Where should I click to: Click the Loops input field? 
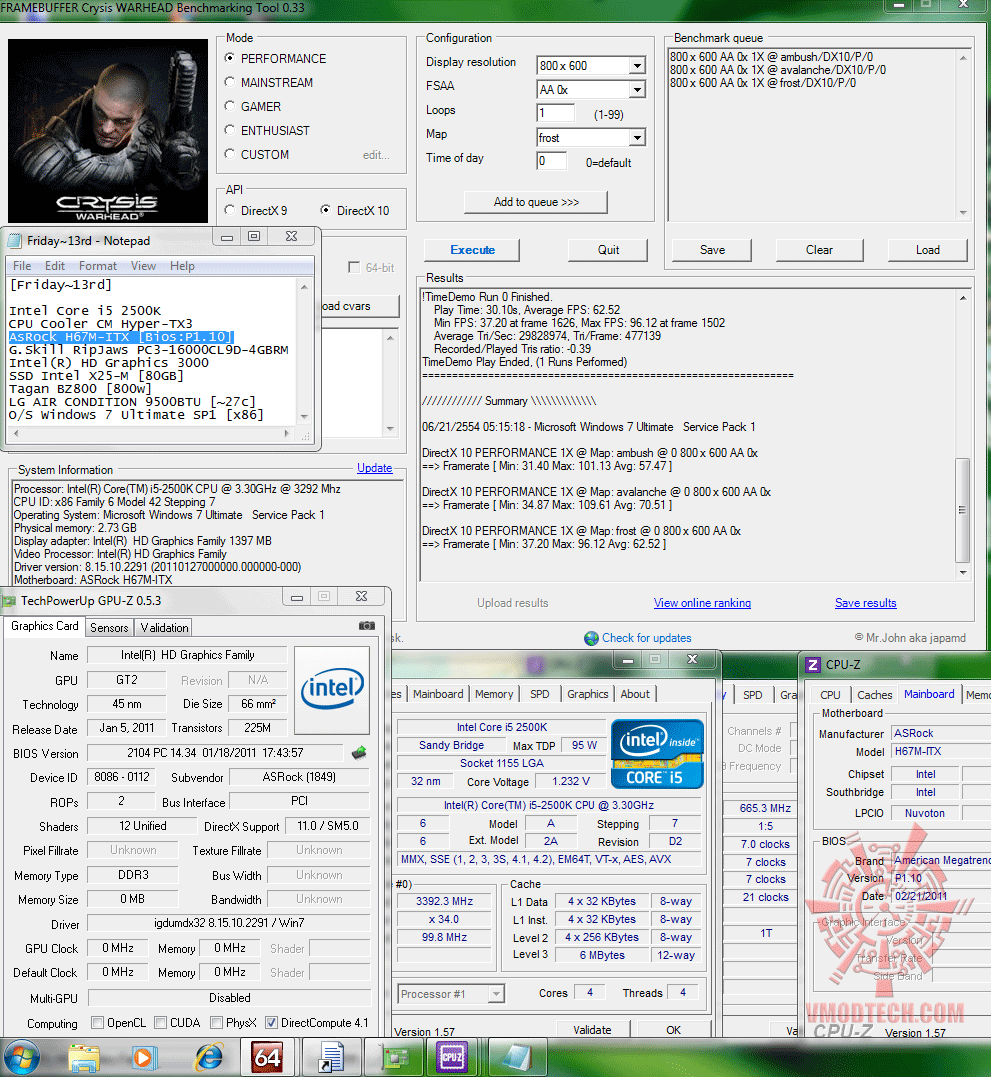(x=555, y=113)
